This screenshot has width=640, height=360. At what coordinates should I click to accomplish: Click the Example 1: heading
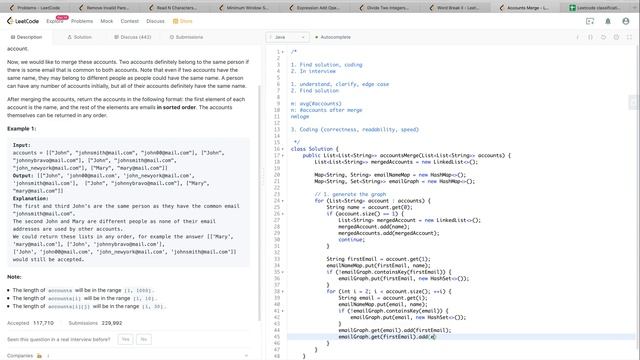tap(22, 129)
